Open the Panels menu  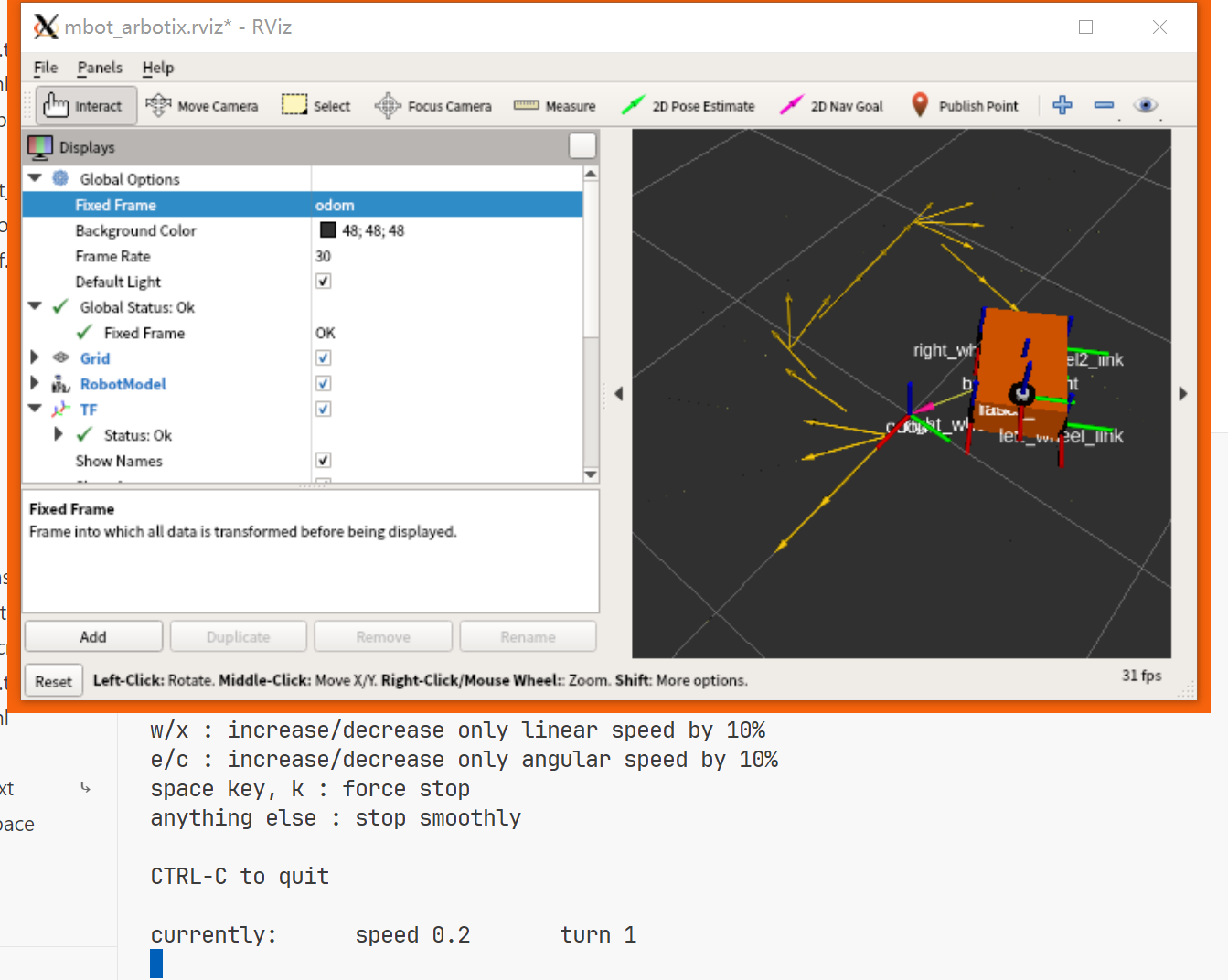100,68
